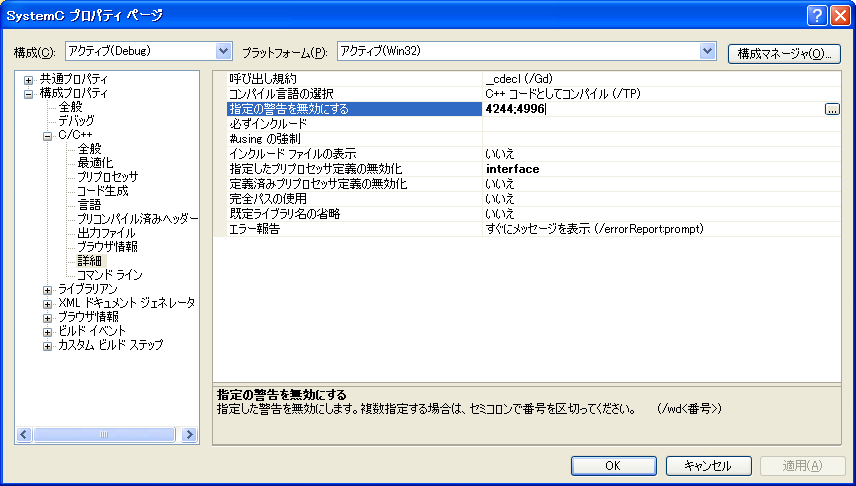
Task: Select 既定ライブラリ名の省略 property row
Action: (355, 214)
